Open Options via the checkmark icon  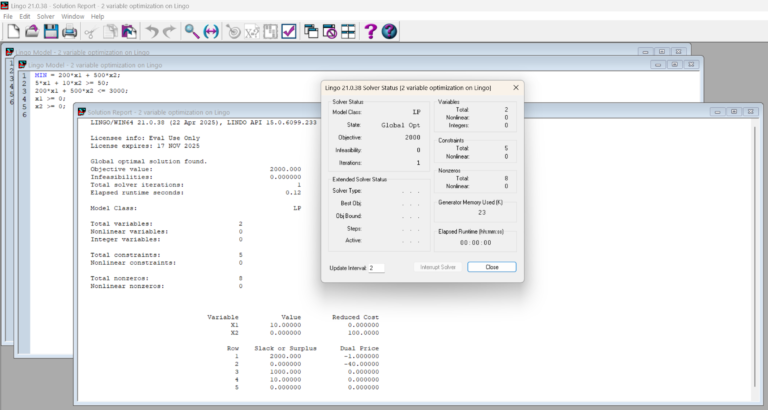288,32
